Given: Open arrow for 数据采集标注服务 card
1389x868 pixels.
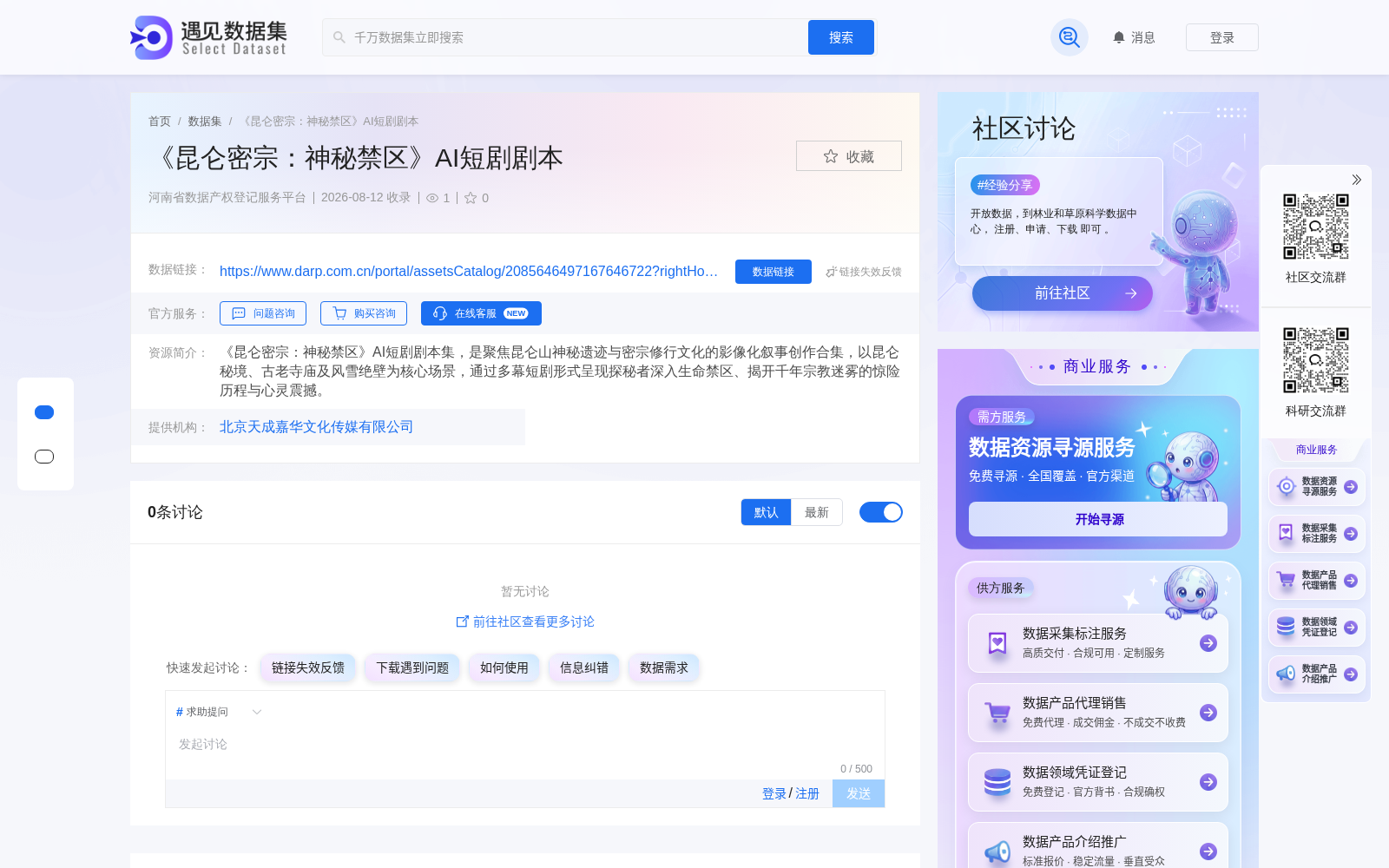Looking at the screenshot, I should 1208,643.
